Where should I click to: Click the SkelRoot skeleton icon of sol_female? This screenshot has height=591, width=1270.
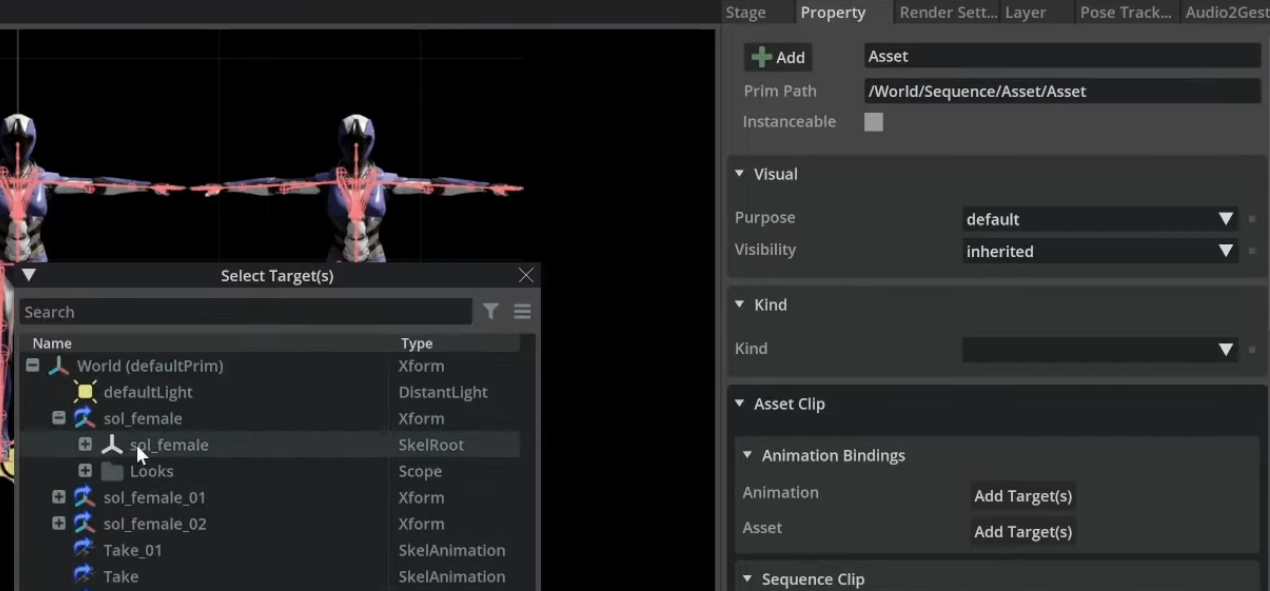coord(112,445)
